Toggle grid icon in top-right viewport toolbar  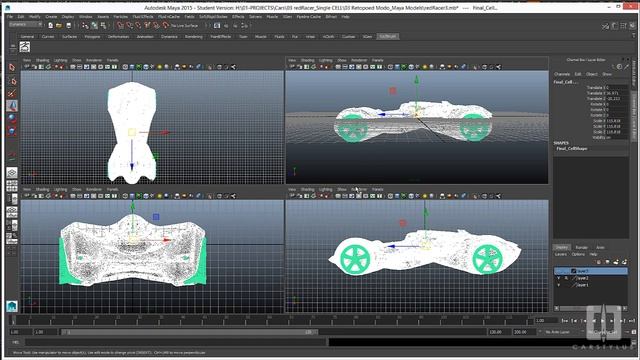coord(337,67)
